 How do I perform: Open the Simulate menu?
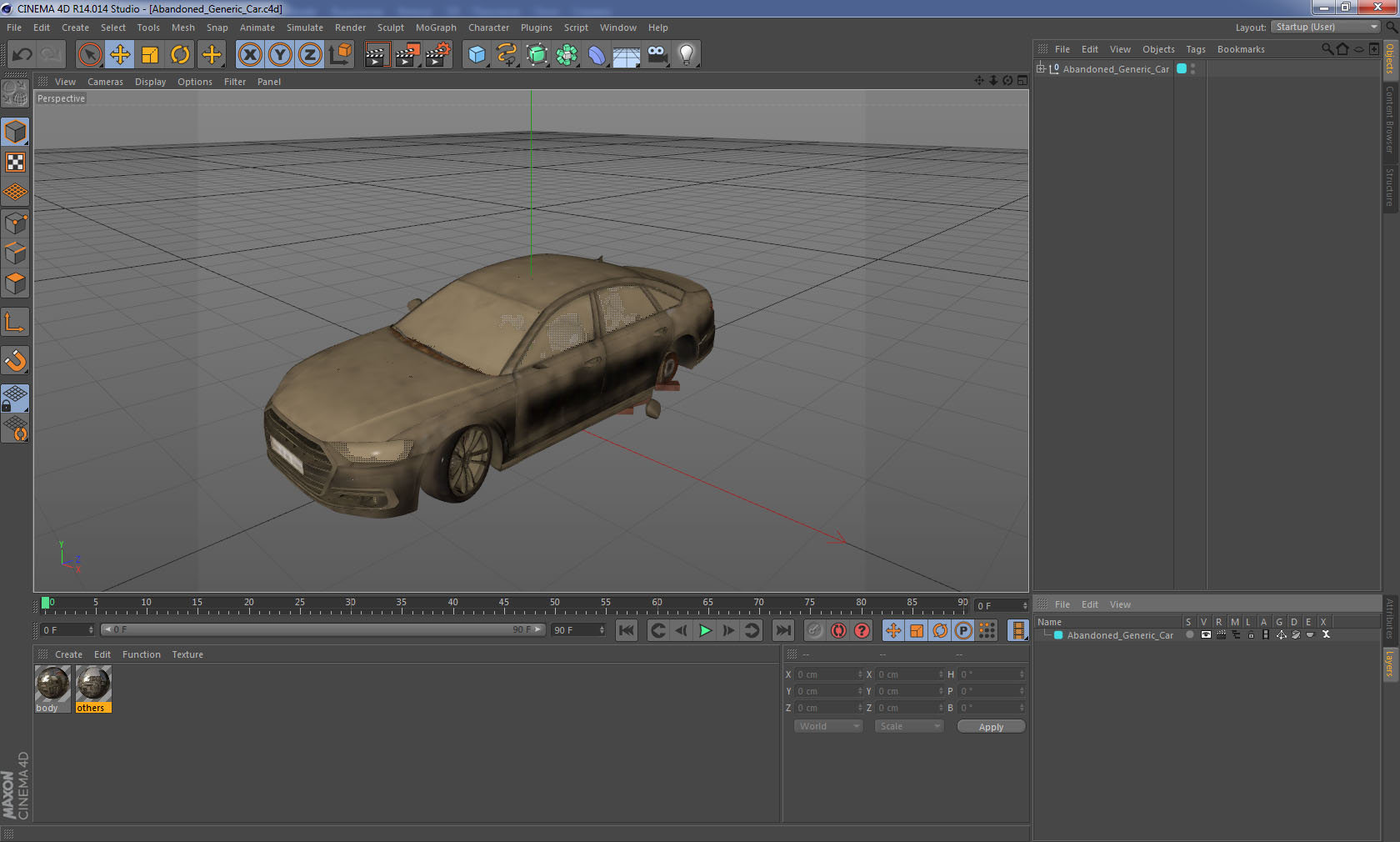pos(305,28)
